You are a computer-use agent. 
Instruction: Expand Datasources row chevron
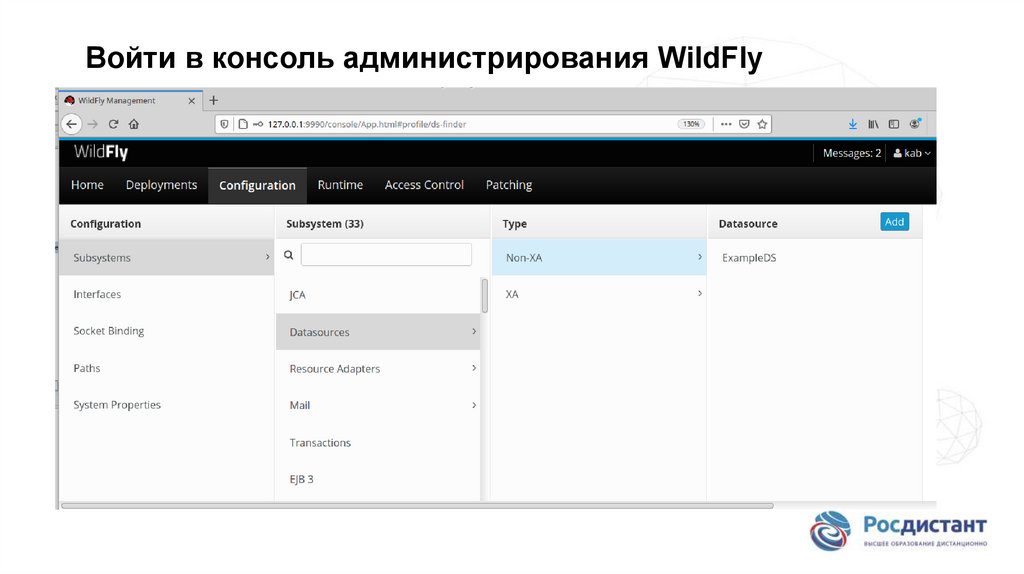pos(474,332)
